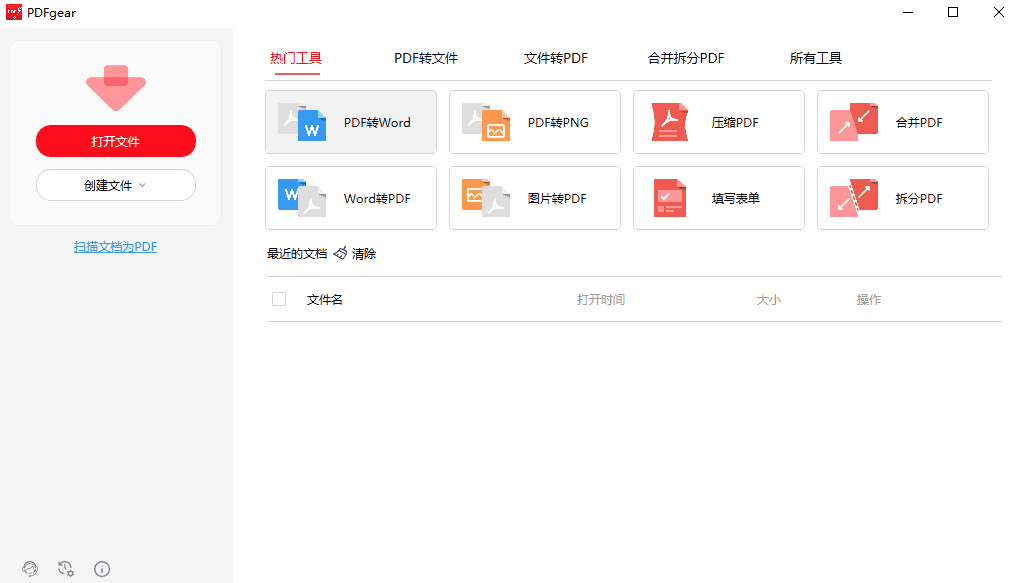Click the info icon at the bottom
Image resolution: width=1018 pixels, height=583 pixels.
(102, 569)
